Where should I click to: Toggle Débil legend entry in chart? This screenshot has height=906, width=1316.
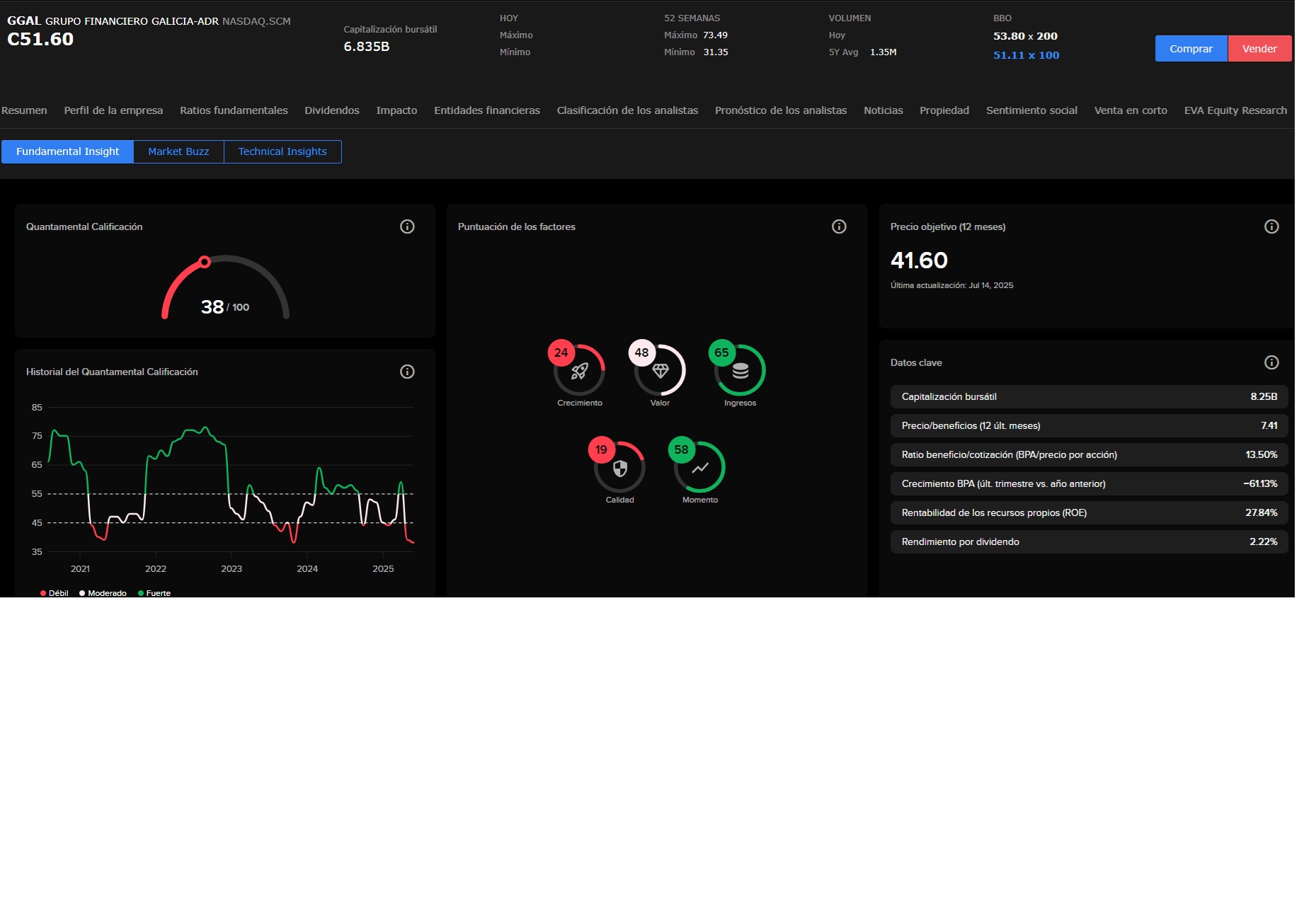click(55, 593)
